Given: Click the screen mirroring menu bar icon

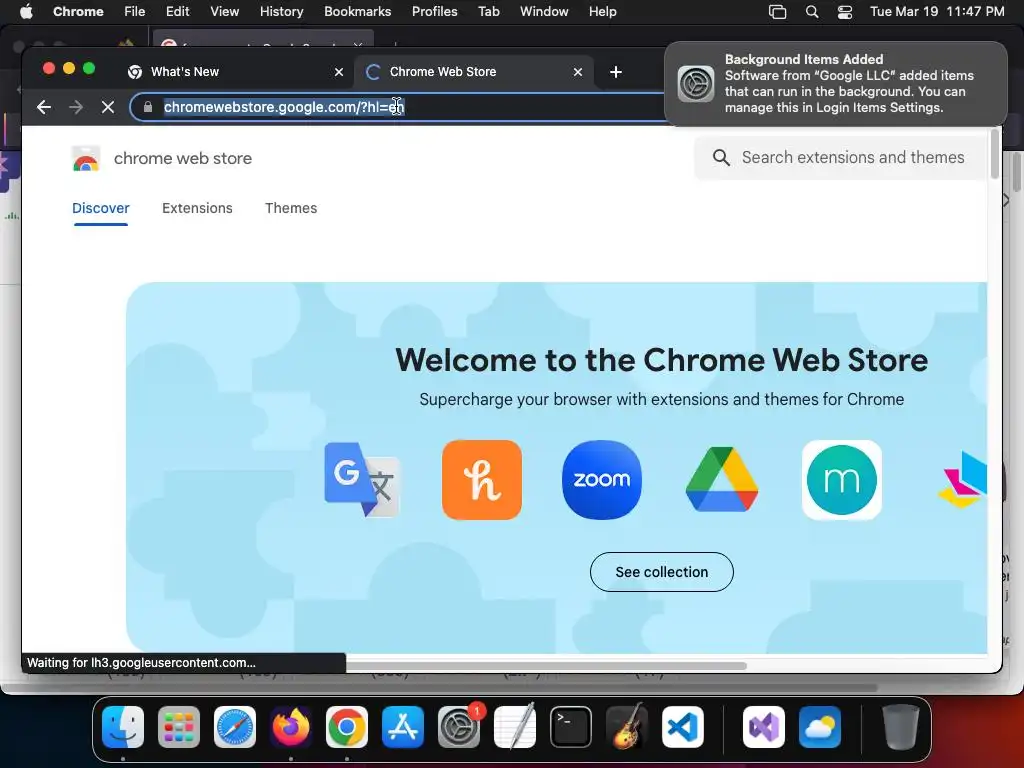Looking at the screenshot, I should tap(777, 12).
